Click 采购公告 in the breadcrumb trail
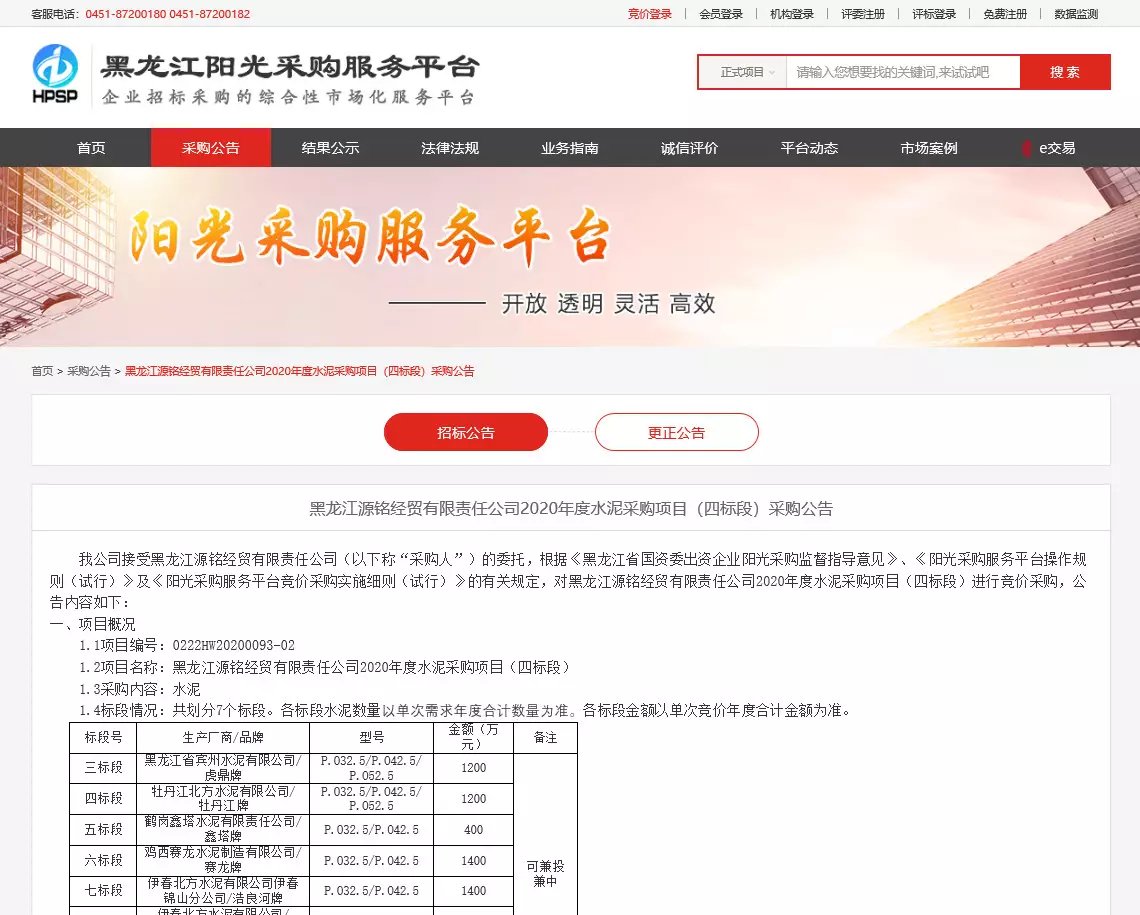This screenshot has height=915, width=1140. pyautogui.click(x=89, y=371)
